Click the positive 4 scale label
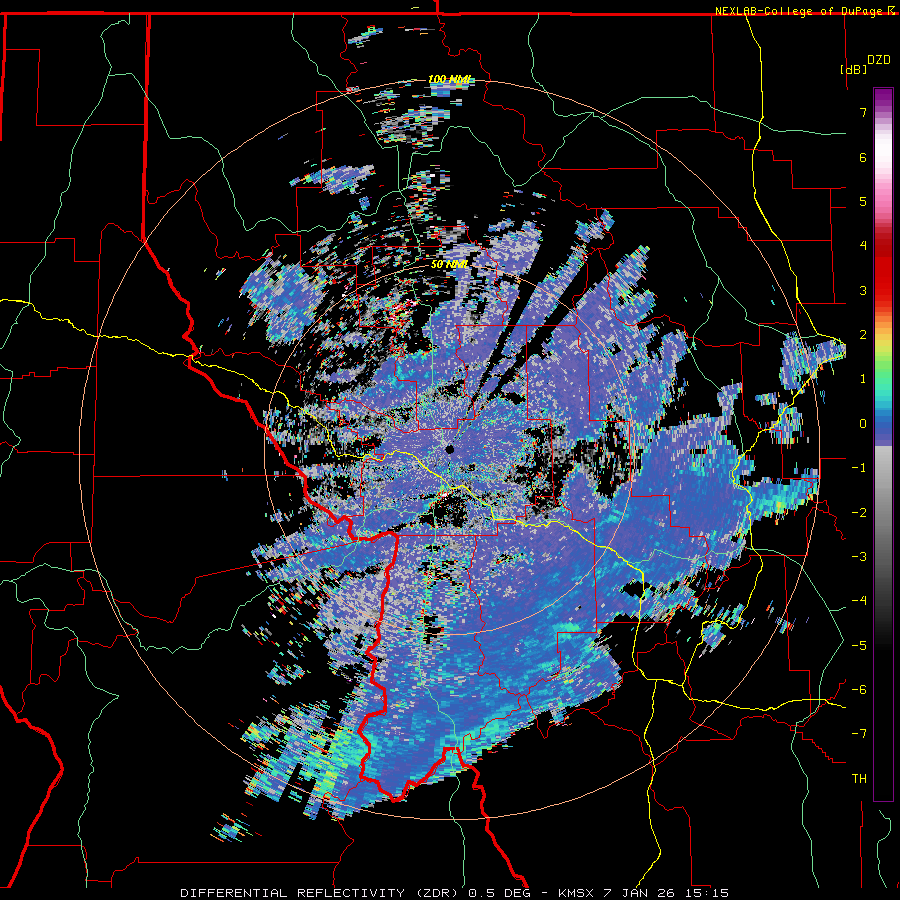900x900 pixels. pos(863,246)
